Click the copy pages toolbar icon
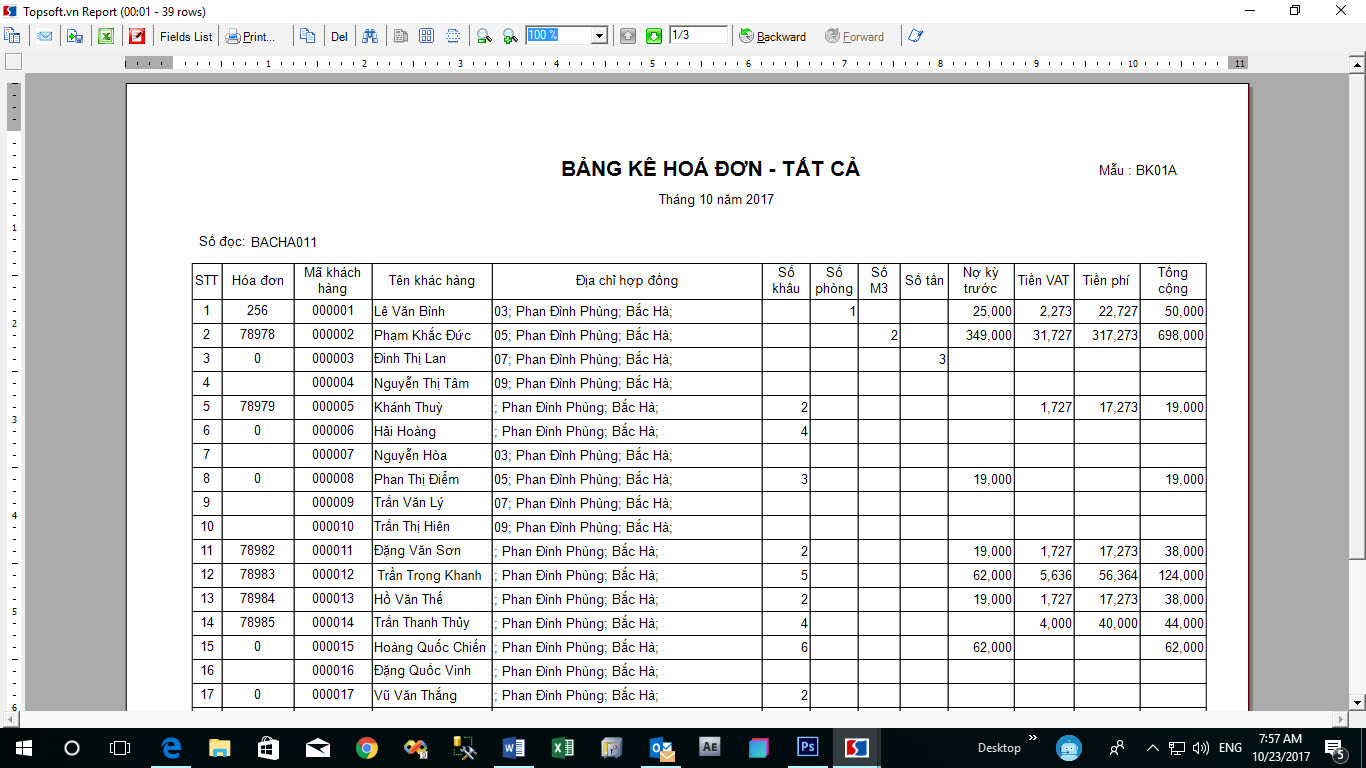 (x=308, y=36)
